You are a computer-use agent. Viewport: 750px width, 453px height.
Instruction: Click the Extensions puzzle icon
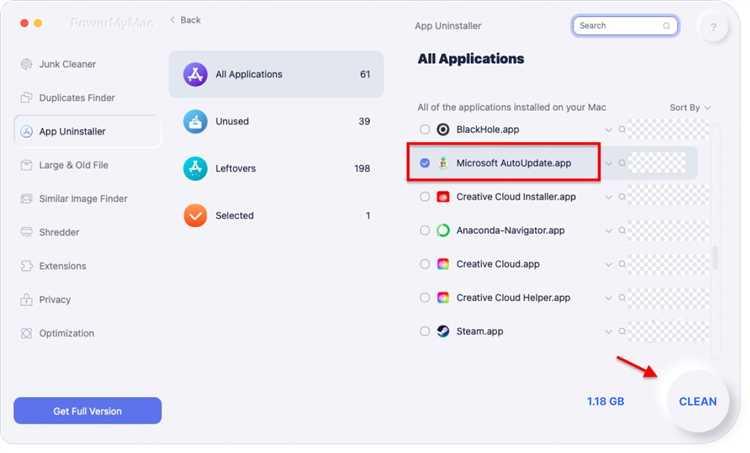[x=27, y=266]
